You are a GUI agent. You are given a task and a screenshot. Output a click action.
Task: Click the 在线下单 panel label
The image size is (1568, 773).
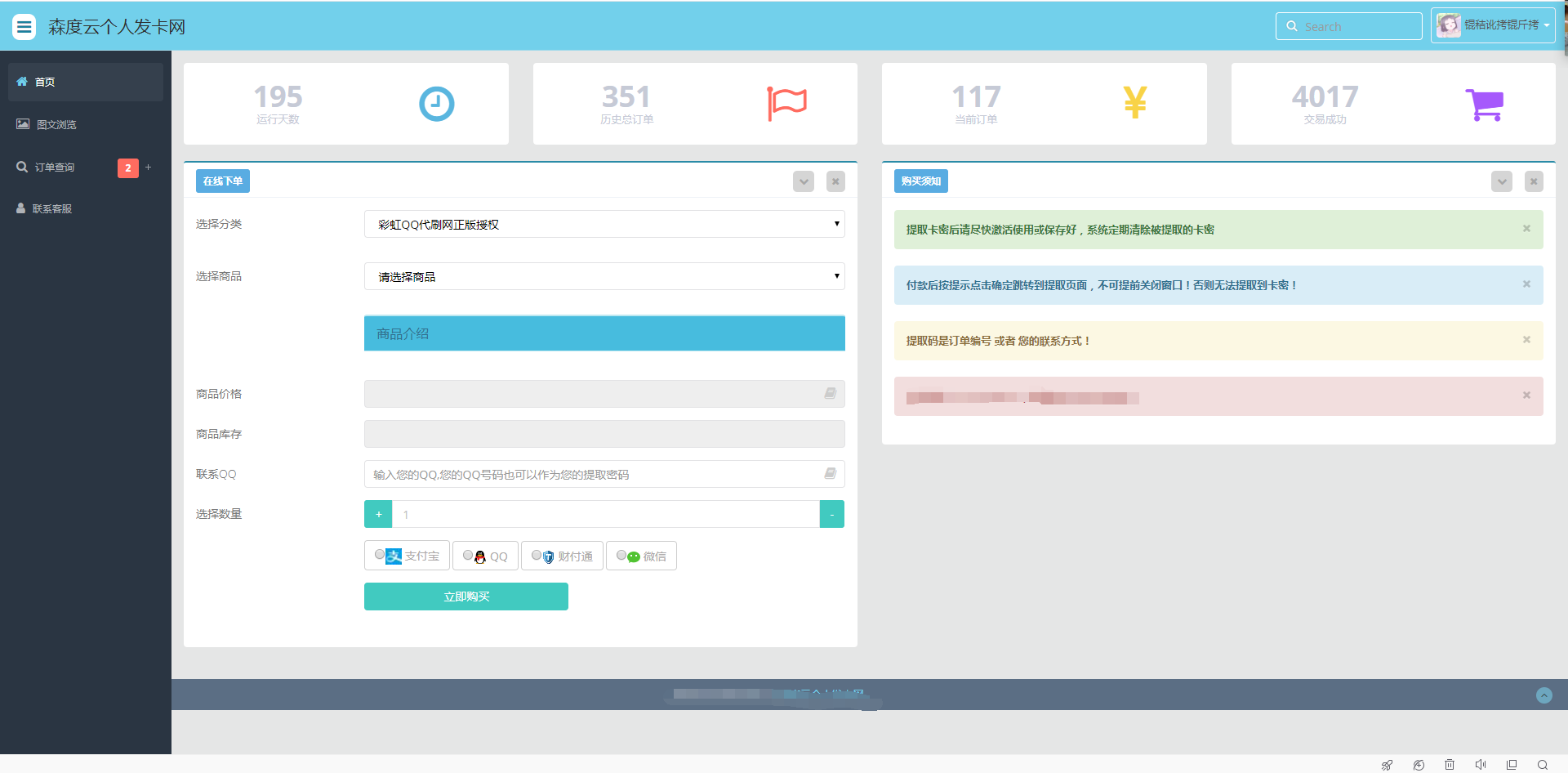(223, 181)
